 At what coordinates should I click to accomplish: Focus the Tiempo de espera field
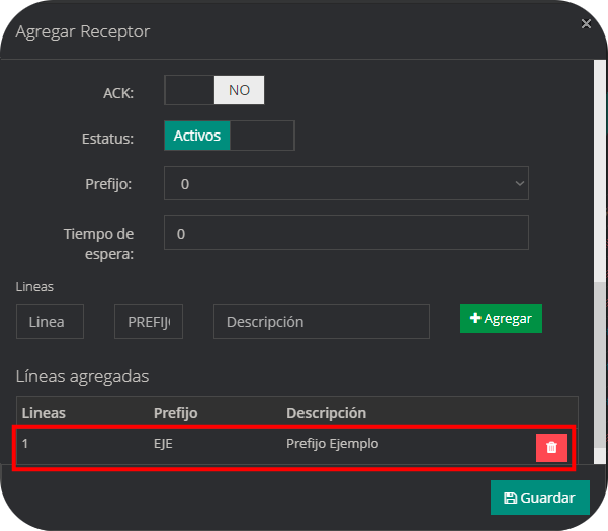[346, 234]
